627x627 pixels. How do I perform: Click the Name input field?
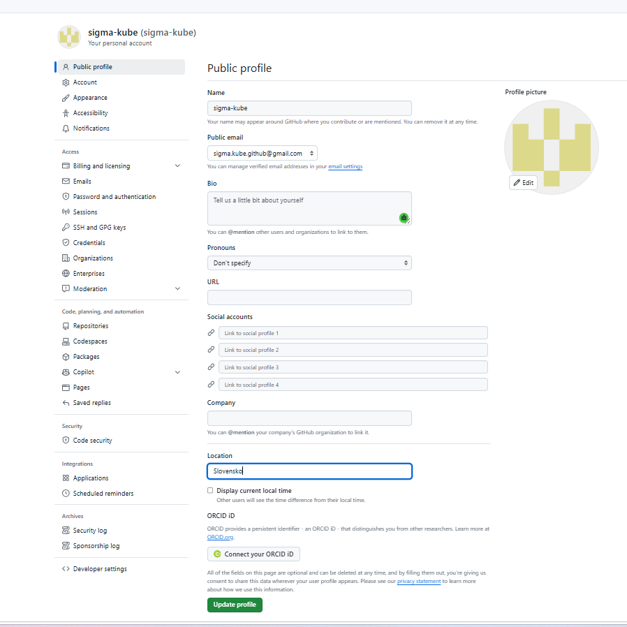[310, 108]
